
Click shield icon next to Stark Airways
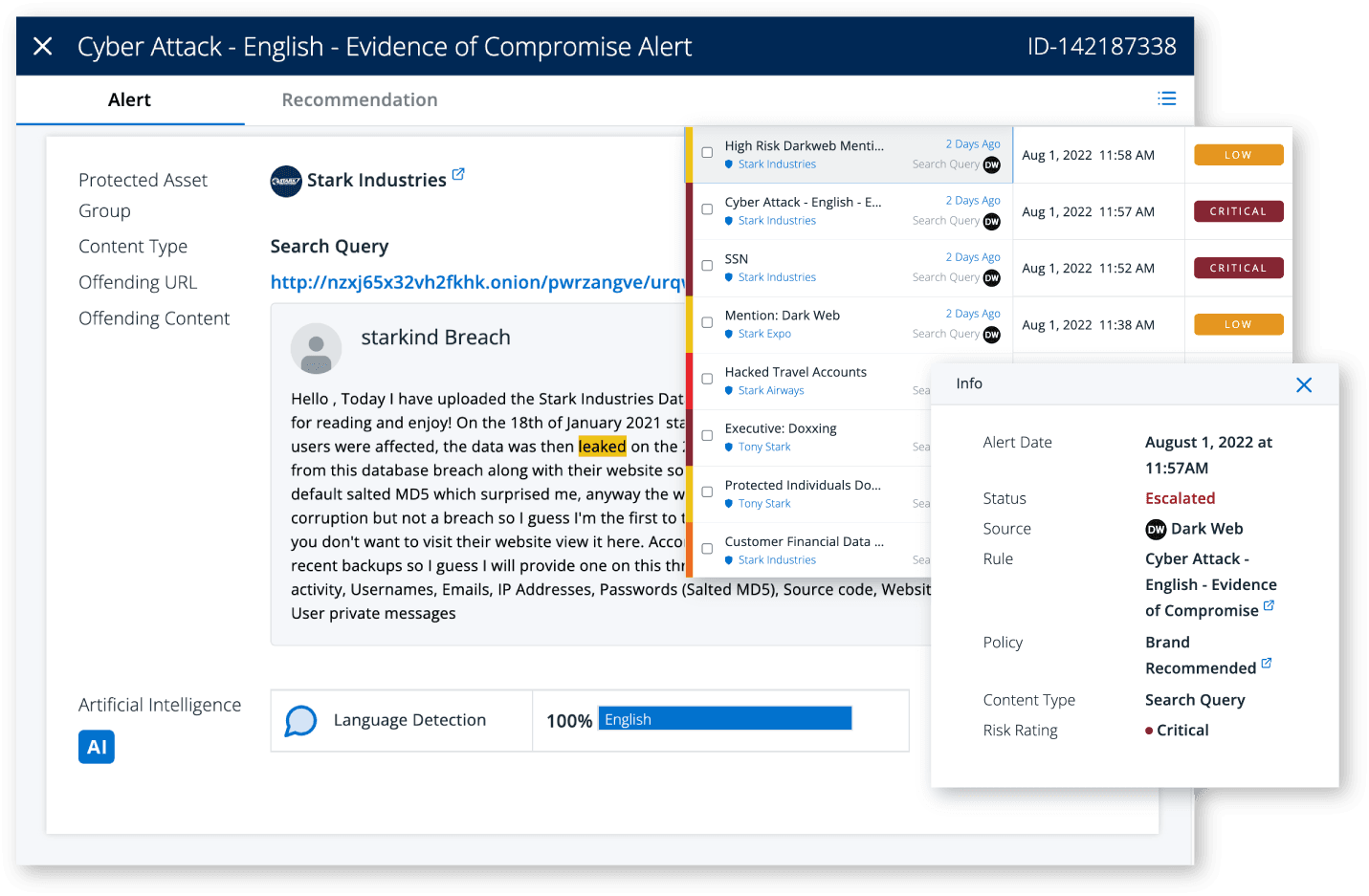tap(729, 390)
